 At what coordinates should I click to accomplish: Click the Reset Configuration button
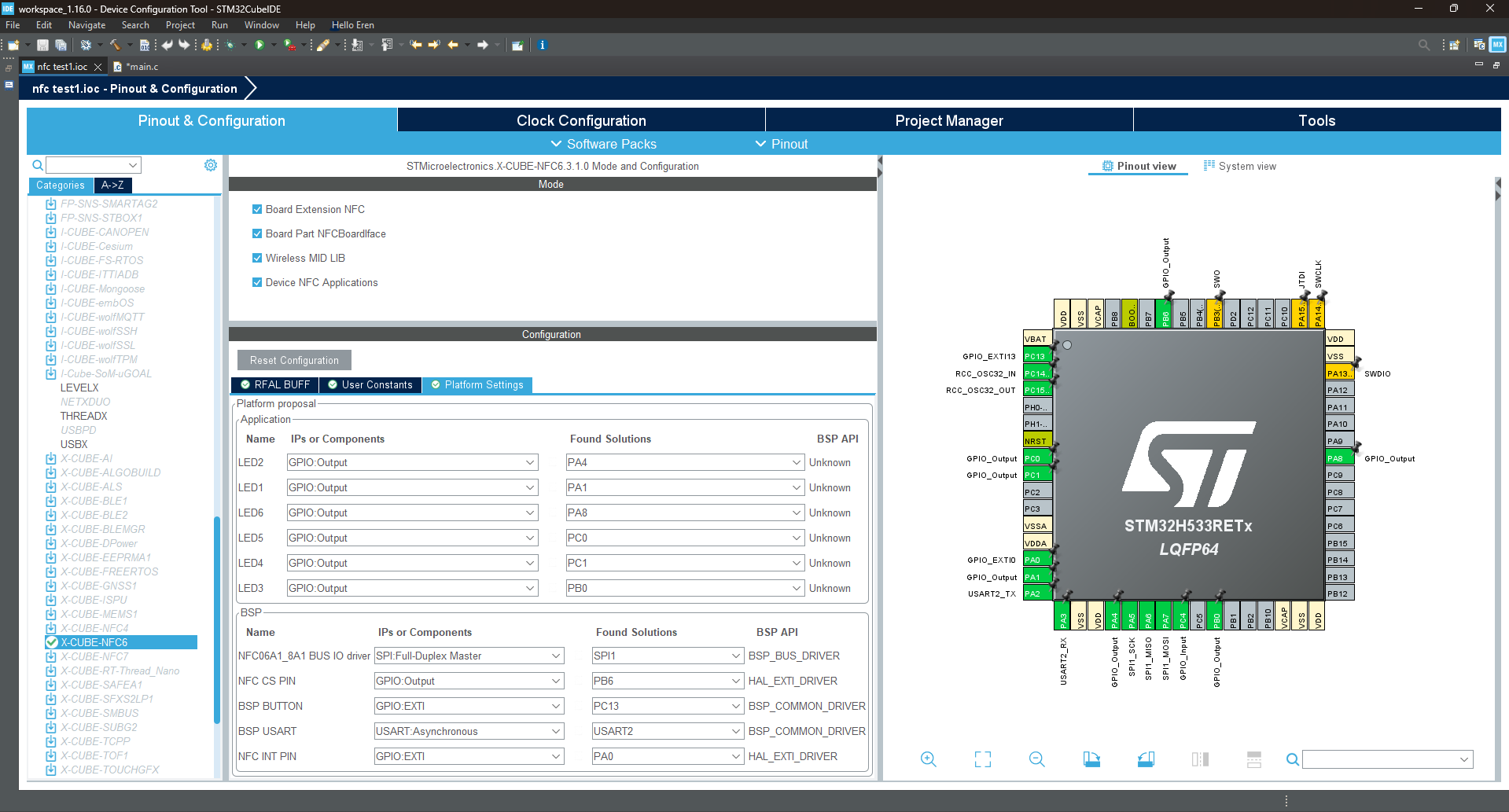pos(294,359)
